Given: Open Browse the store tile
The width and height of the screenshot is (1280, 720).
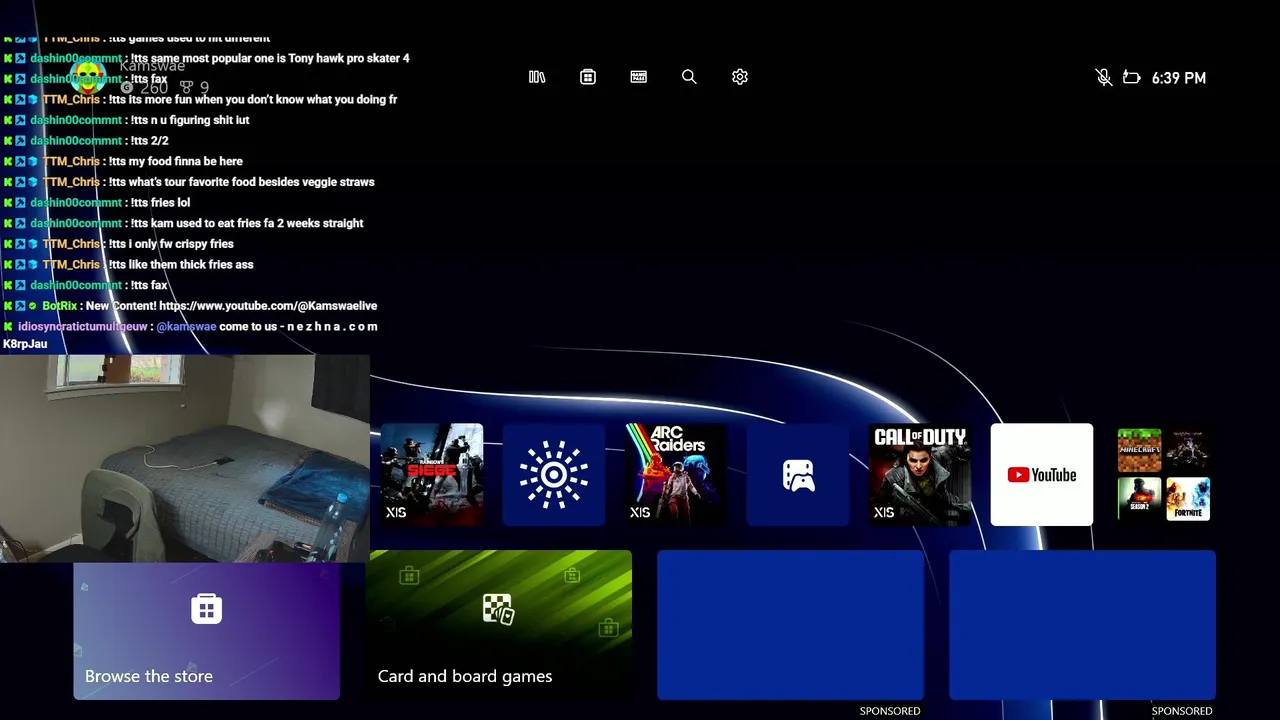Looking at the screenshot, I should pyautogui.click(x=206, y=630).
